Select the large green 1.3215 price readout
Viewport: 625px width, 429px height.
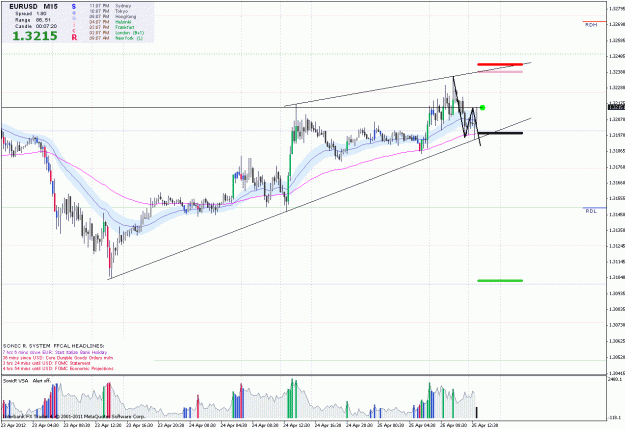[35, 36]
